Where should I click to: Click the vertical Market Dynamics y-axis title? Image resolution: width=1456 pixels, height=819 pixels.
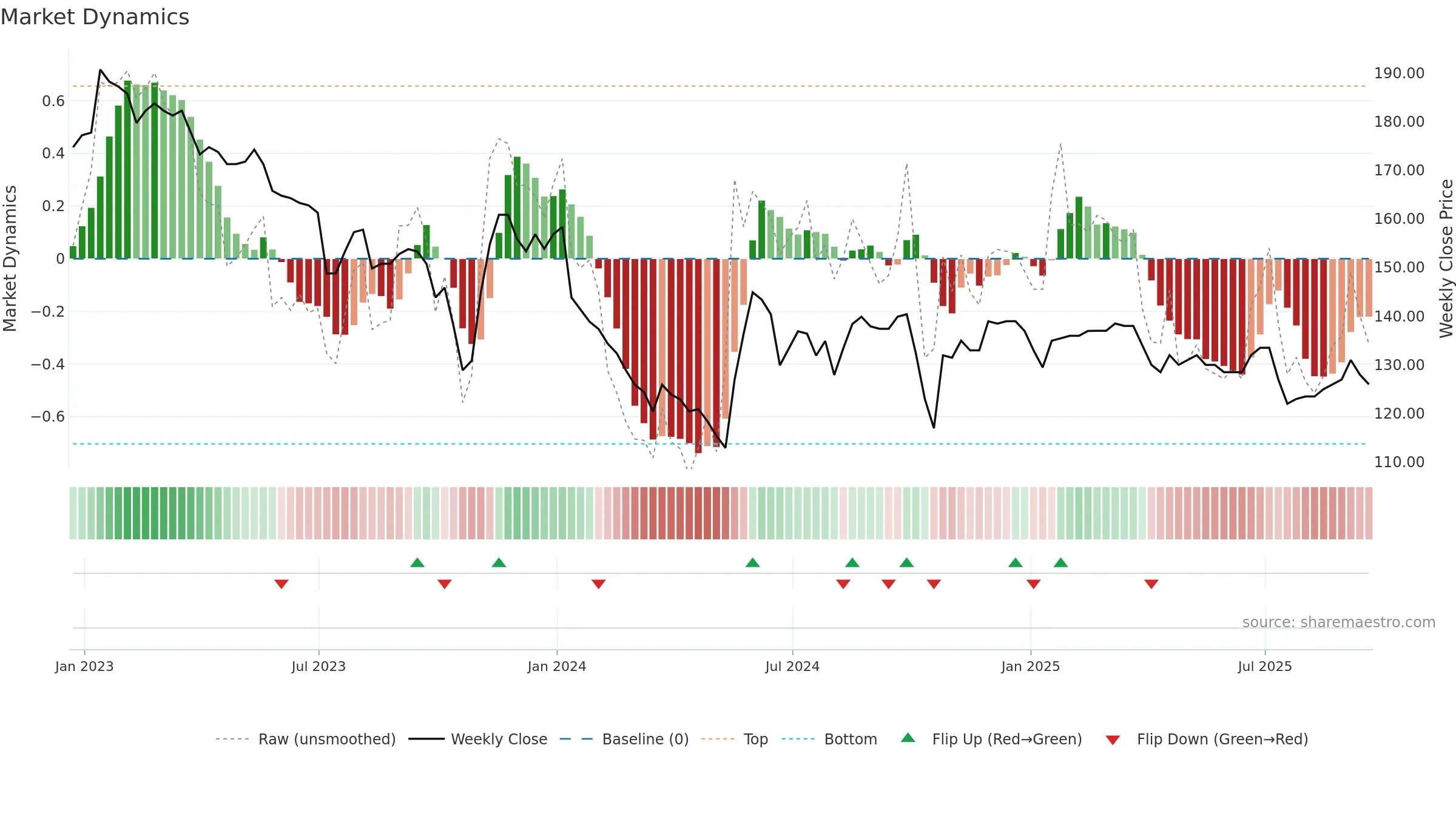tap(10, 258)
